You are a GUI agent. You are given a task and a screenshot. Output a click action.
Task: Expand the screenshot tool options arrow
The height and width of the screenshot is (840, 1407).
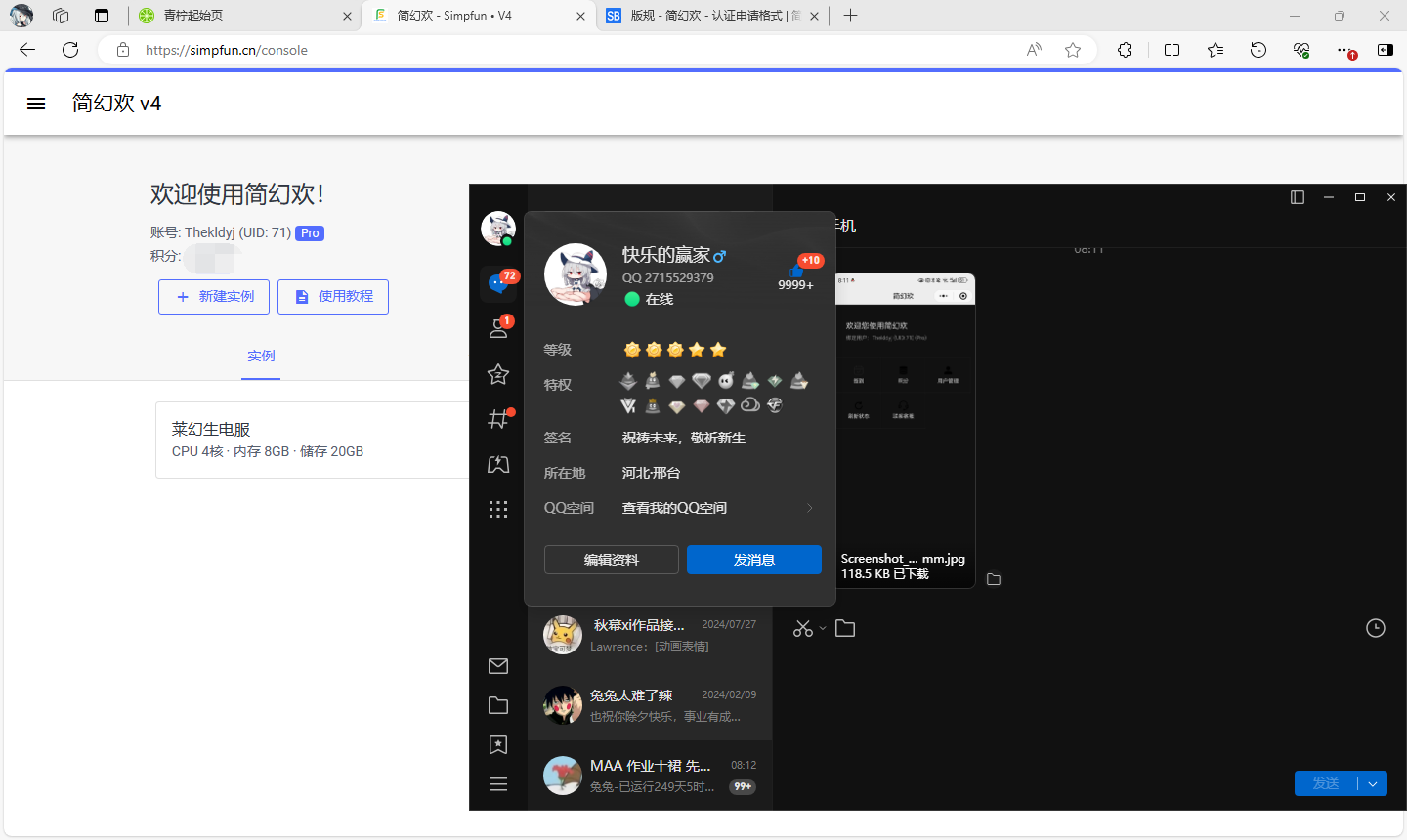[x=823, y=628]
